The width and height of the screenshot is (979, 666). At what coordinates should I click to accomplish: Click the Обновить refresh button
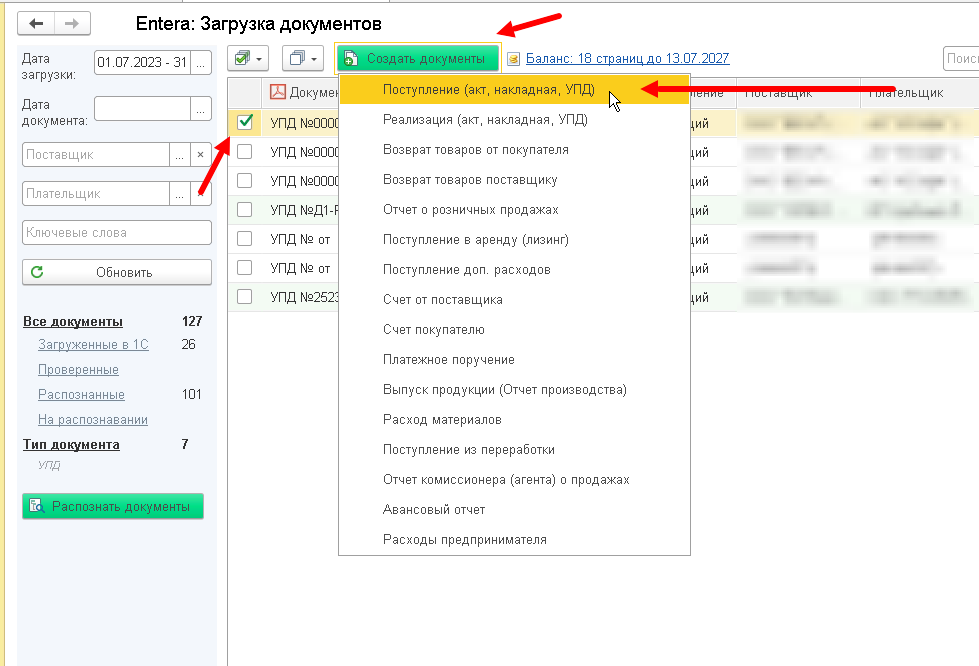[117, 272]
